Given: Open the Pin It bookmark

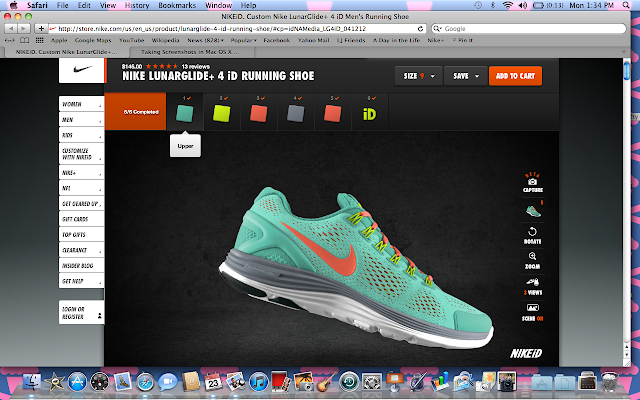Looking at the screenshot, I should [462, 40].
